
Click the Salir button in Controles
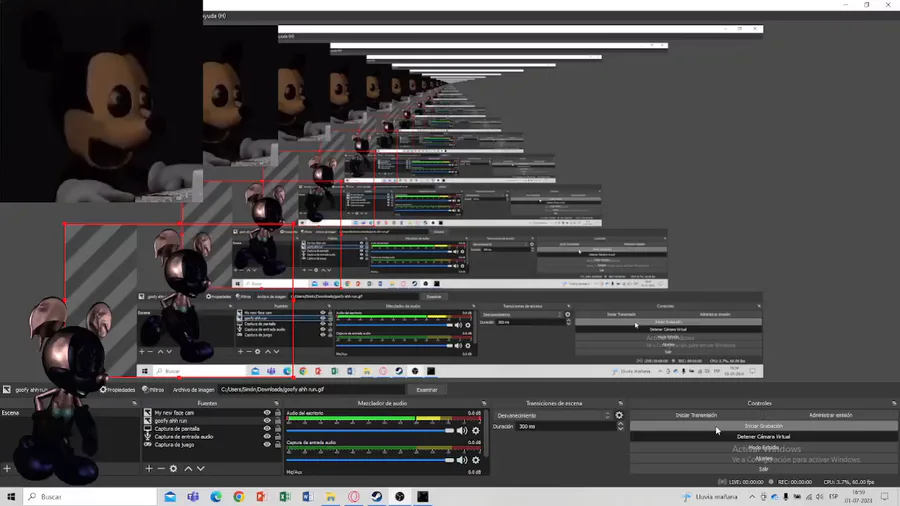[763, 469]
